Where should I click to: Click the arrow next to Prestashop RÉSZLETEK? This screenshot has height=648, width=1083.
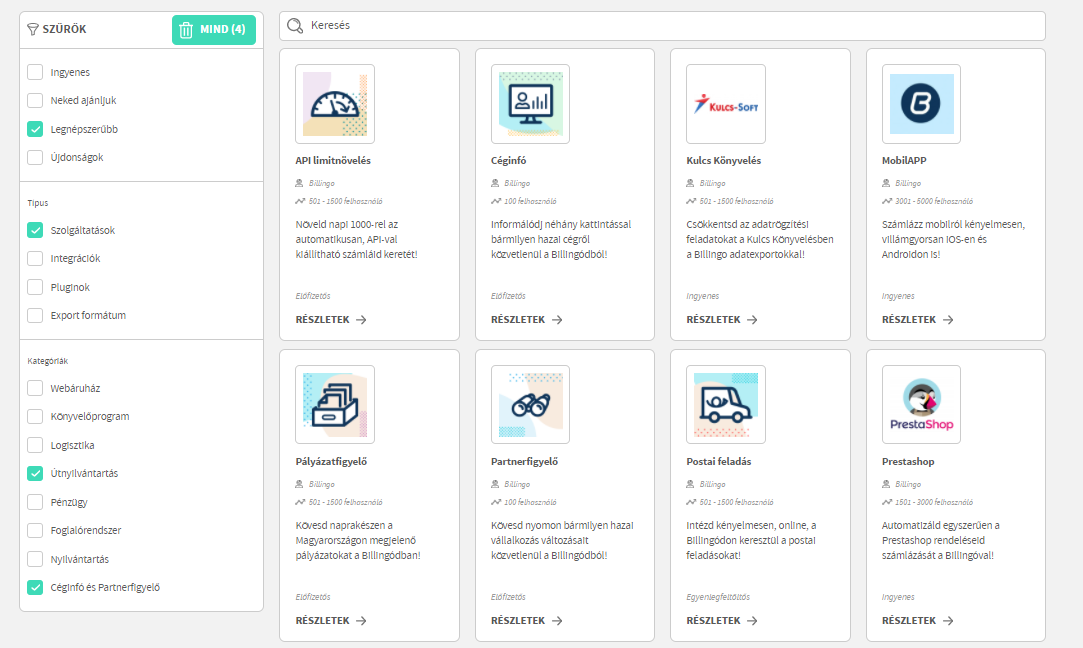[x=948, y=621]
